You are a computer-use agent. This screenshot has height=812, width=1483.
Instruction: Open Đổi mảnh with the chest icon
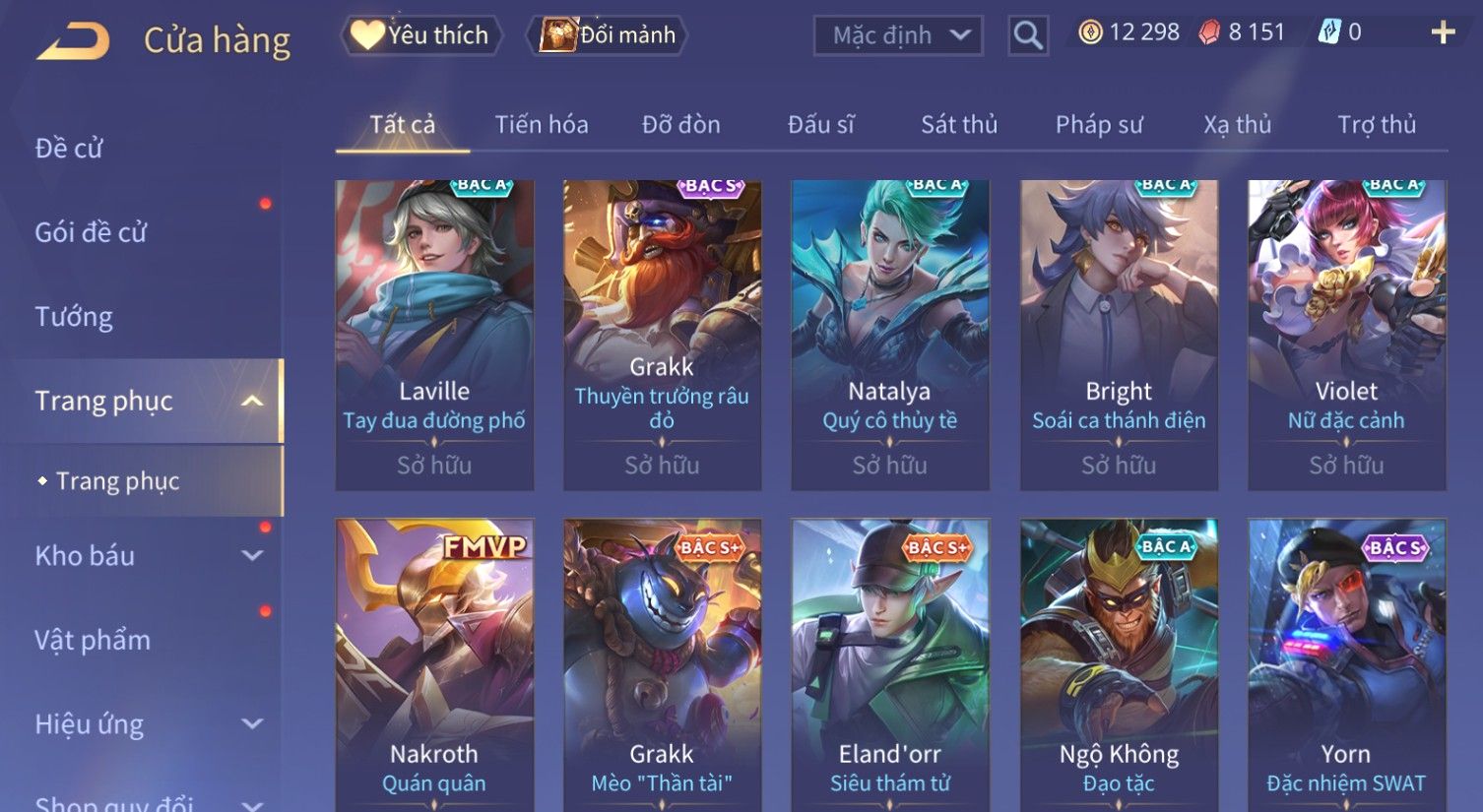pos(608,35)
